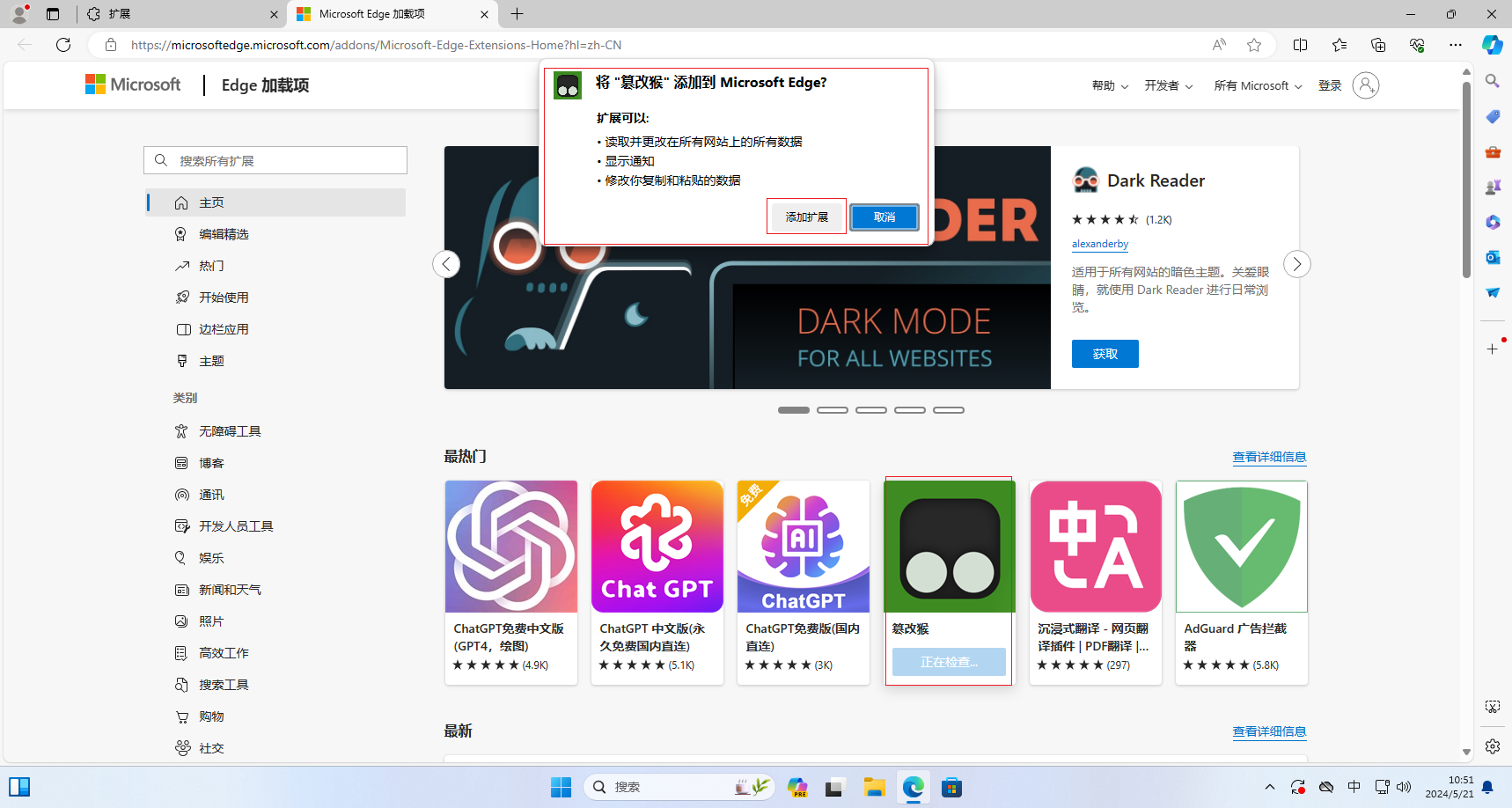This screenshot has height=808, width=1512.
Task: Open the ChatGPT免费中文版 extension card
Action: 510,582
